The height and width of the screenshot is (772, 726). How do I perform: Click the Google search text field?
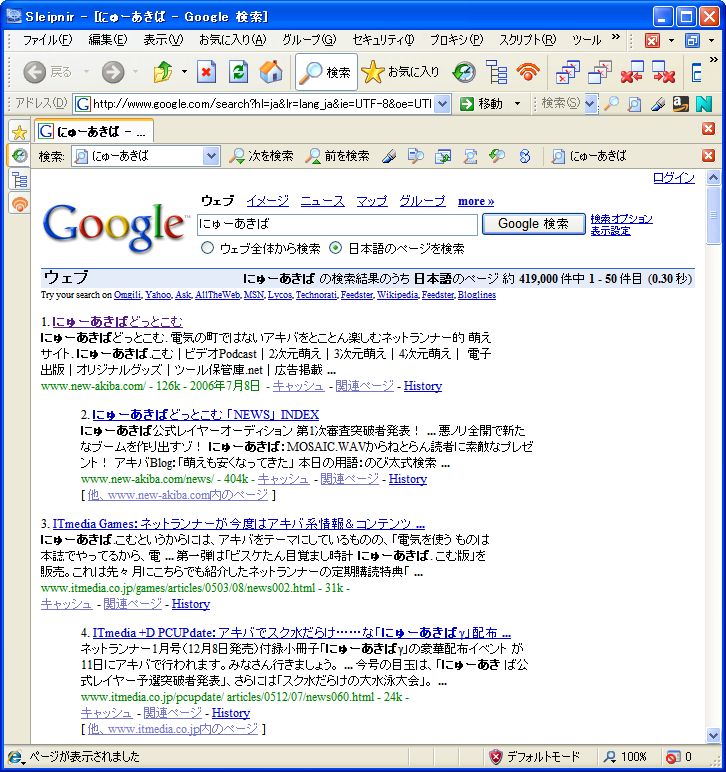point(337,225)
